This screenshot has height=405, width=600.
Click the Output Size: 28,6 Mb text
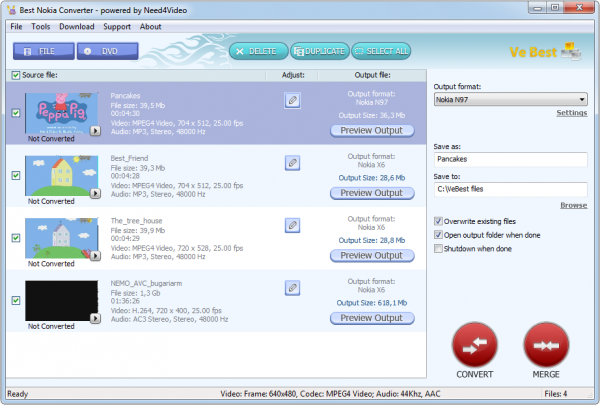(x=372, y=178)
